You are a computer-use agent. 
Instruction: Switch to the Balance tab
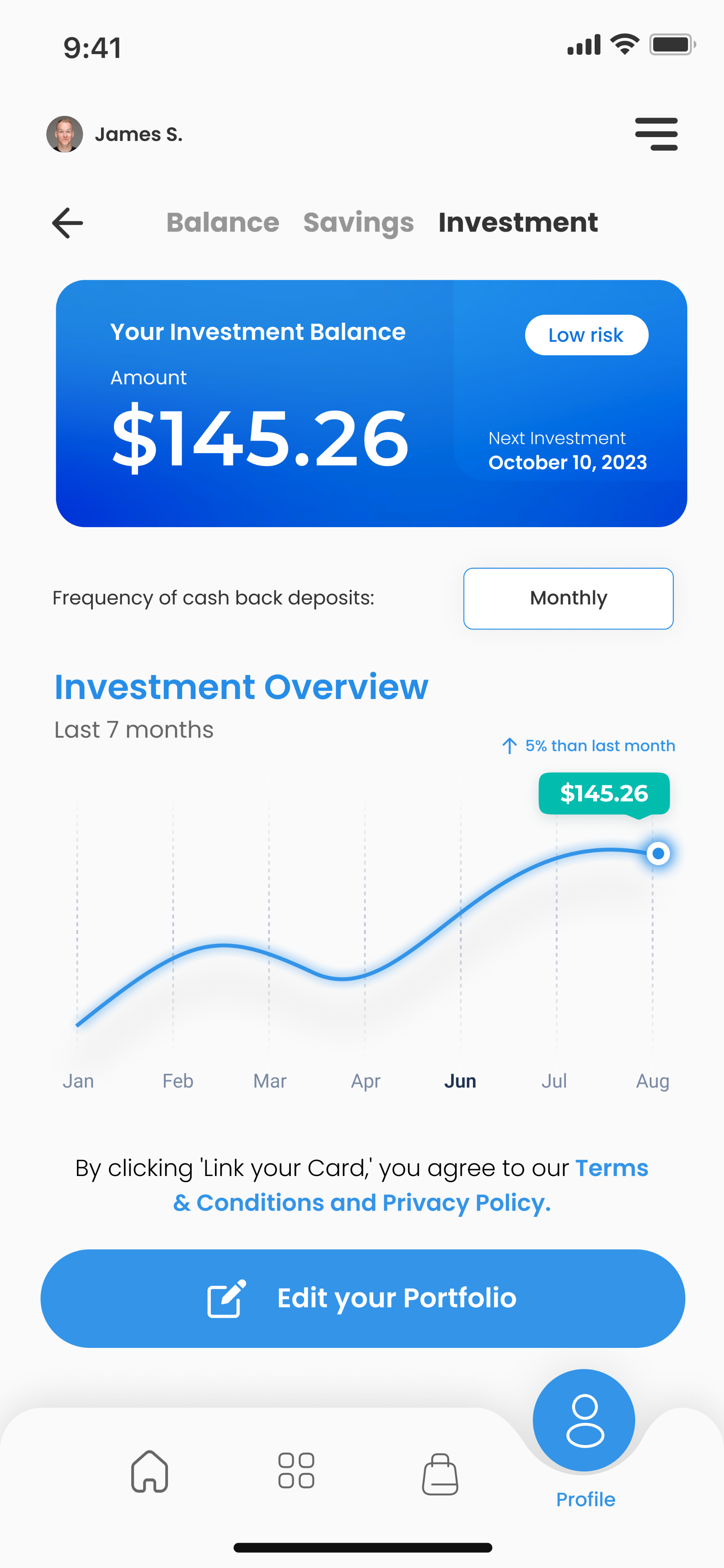223,223
